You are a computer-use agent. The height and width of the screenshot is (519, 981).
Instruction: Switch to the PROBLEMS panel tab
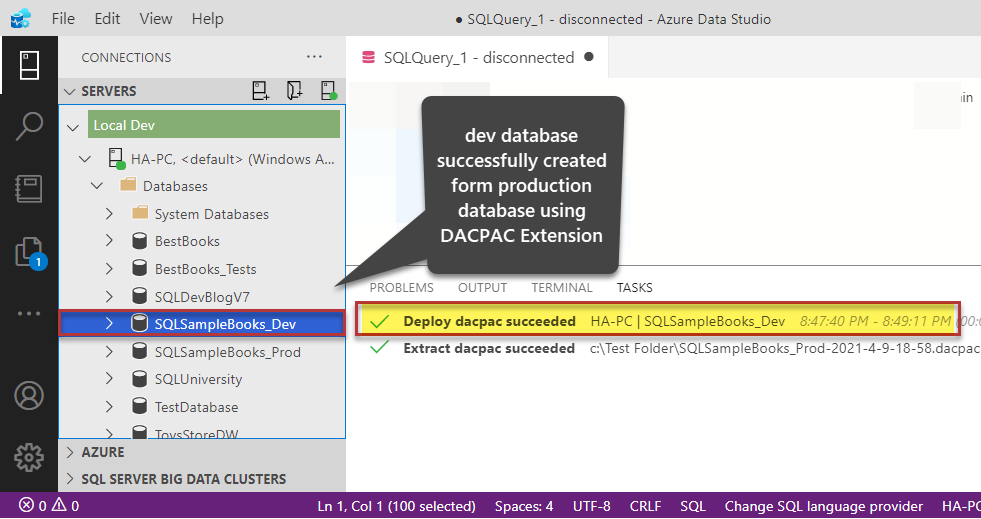click(401, 288)
